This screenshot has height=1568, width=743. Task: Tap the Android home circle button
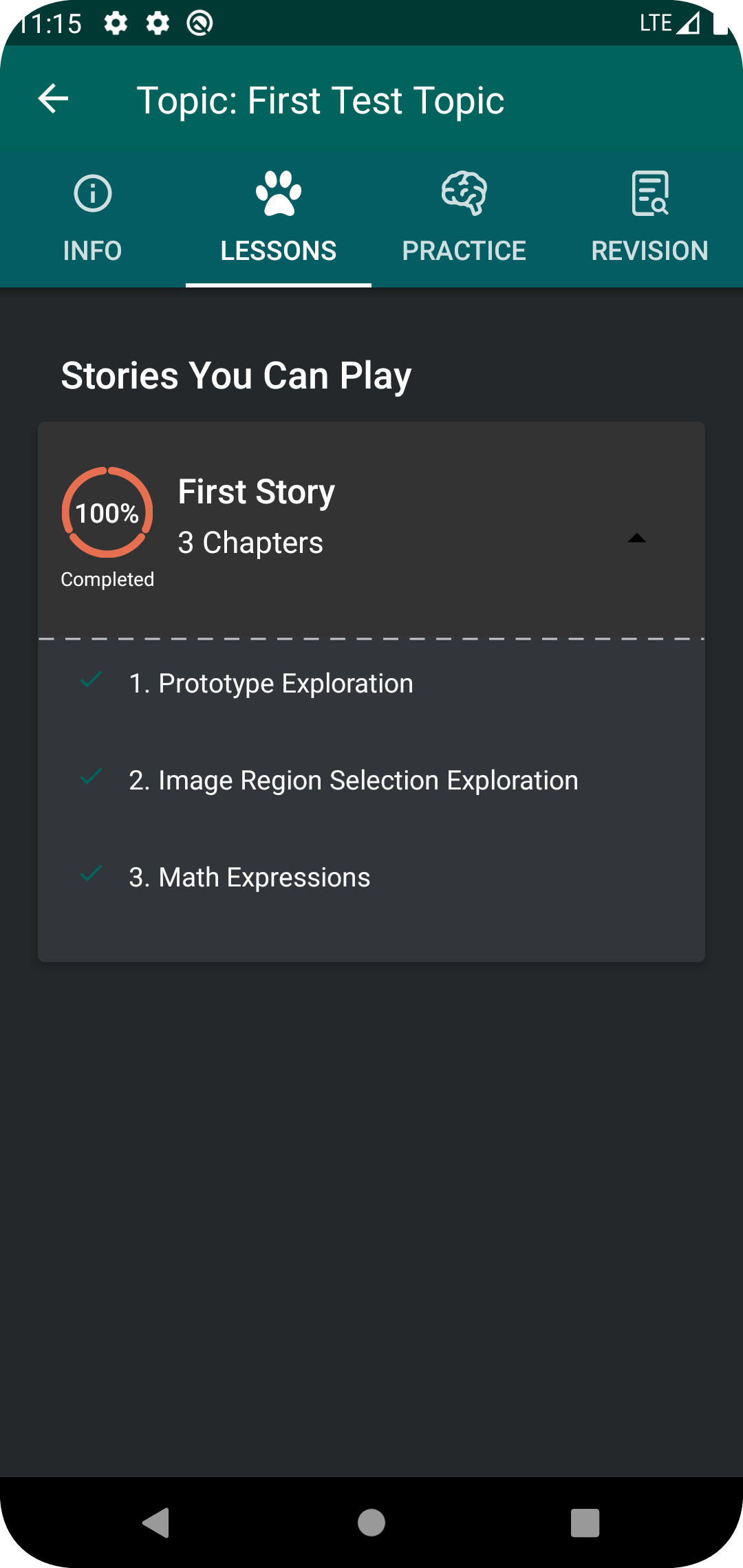(371, 1523)
